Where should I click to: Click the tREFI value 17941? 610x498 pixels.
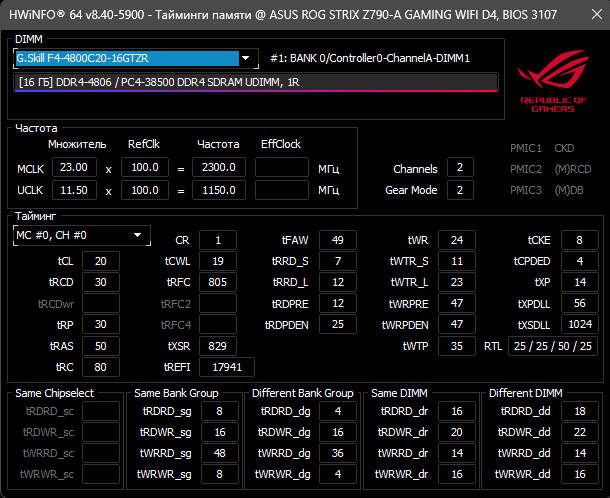227,367
